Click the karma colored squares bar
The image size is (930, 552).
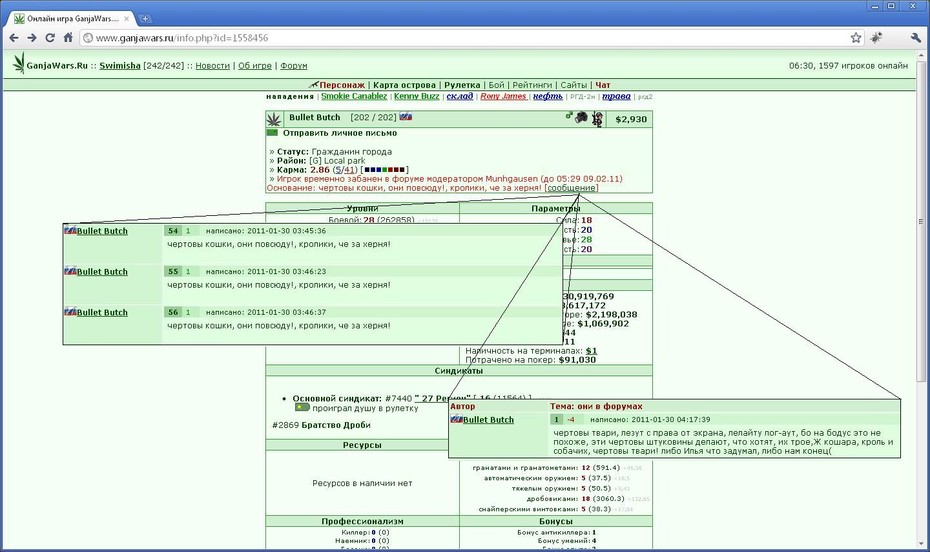384,170
